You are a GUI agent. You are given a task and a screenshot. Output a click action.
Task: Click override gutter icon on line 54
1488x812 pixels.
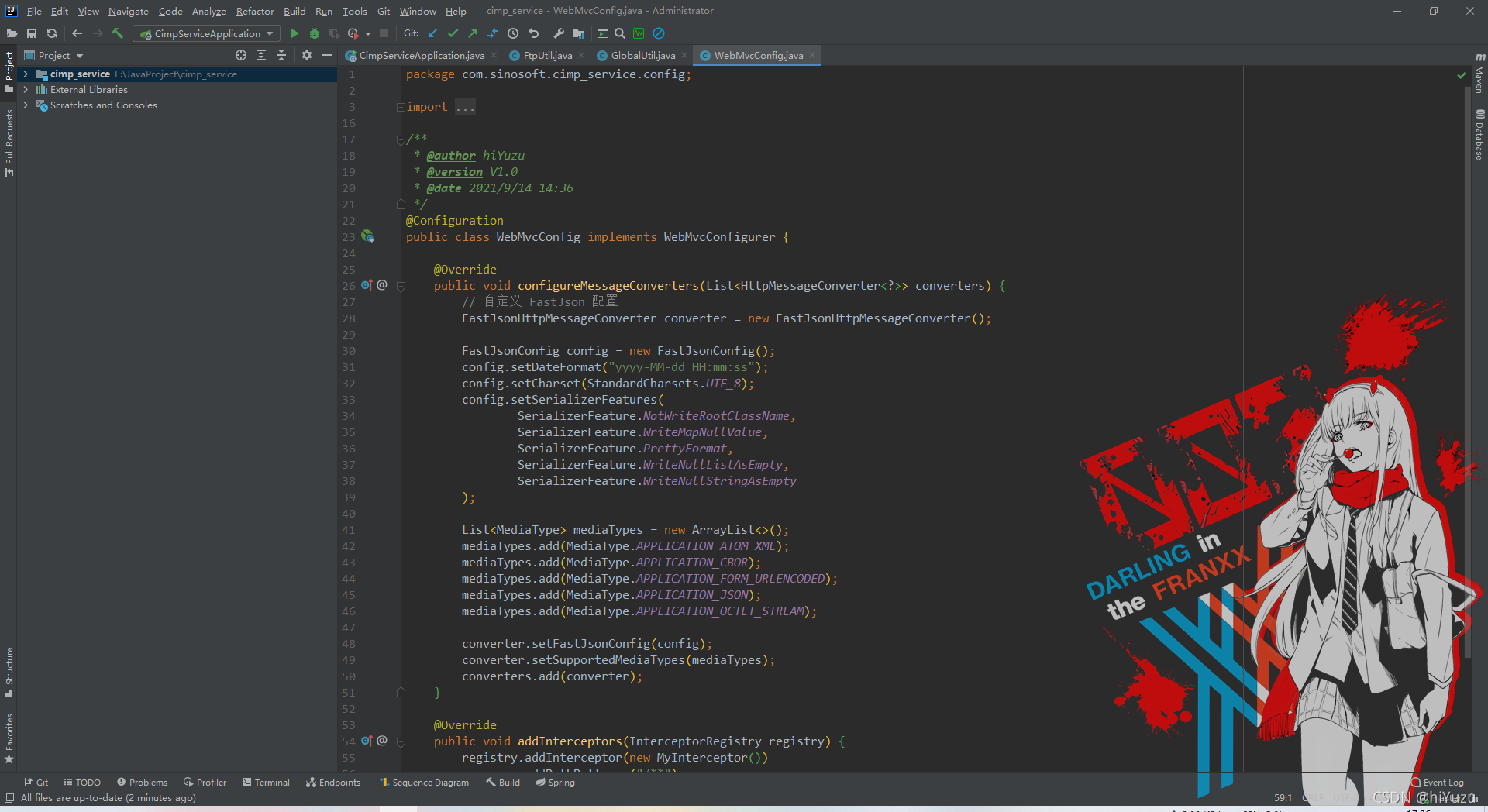pos(367,741)
